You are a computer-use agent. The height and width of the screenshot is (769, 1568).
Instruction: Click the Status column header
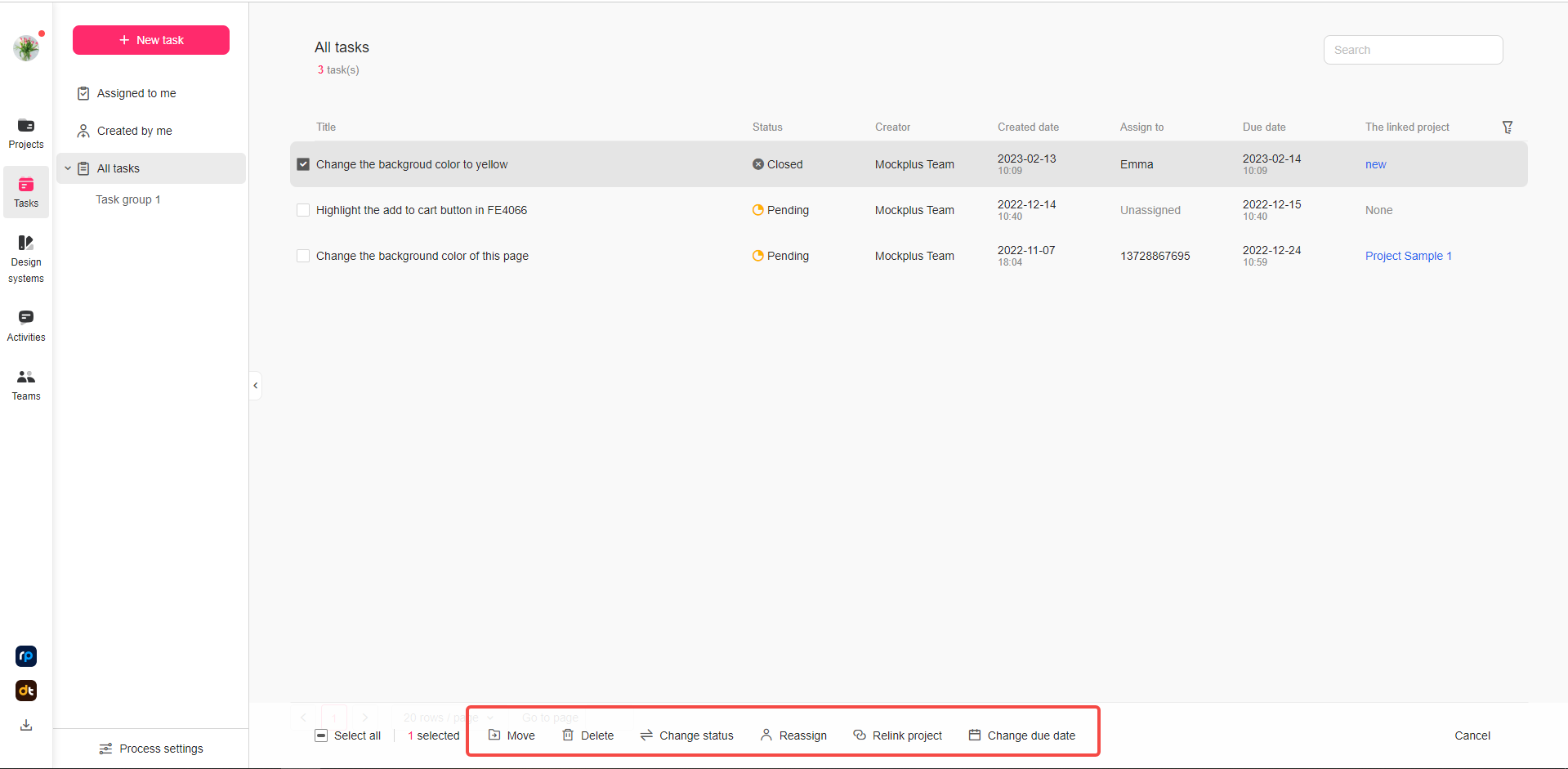coord(767,127)
